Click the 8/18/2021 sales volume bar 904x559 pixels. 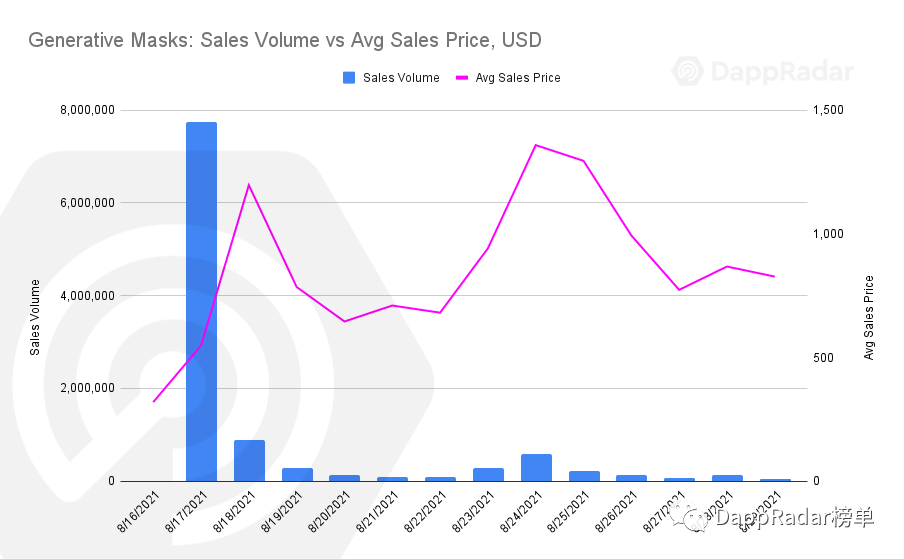click(x=249, y=460)
